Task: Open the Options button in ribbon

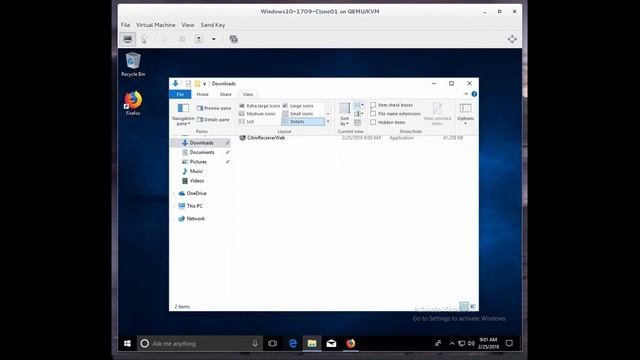Action: 465,114
